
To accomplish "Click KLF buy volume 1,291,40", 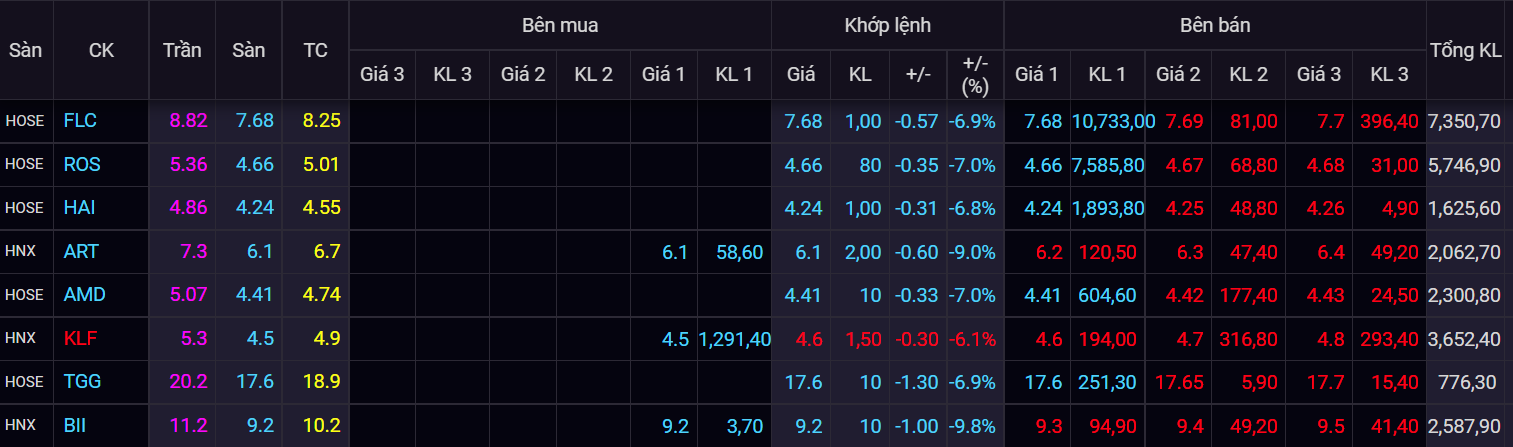I will (x=735, y=338).
